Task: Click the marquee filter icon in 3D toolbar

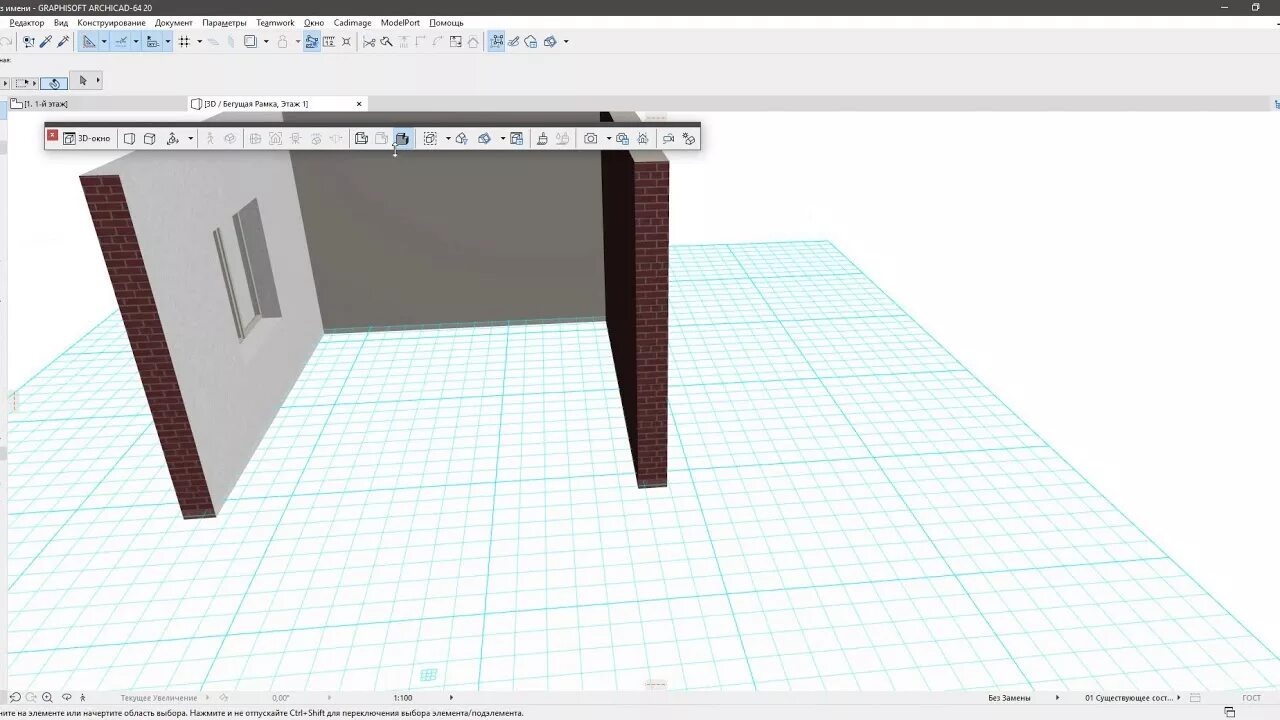Action: pyautogui.click(x=430, y=138)
